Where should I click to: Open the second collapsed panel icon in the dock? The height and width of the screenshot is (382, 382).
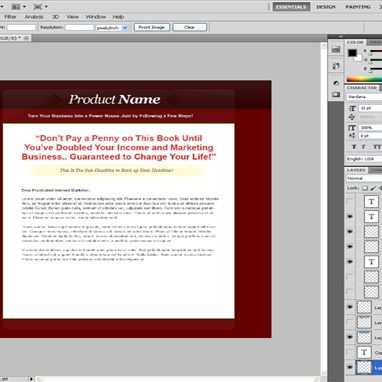click(x=336, y=66)
